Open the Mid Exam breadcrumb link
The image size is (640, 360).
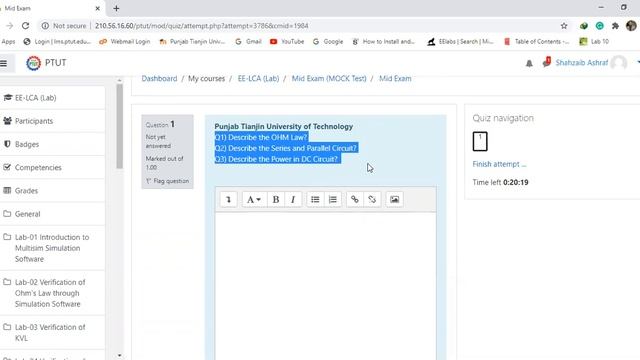click(395, 78)
